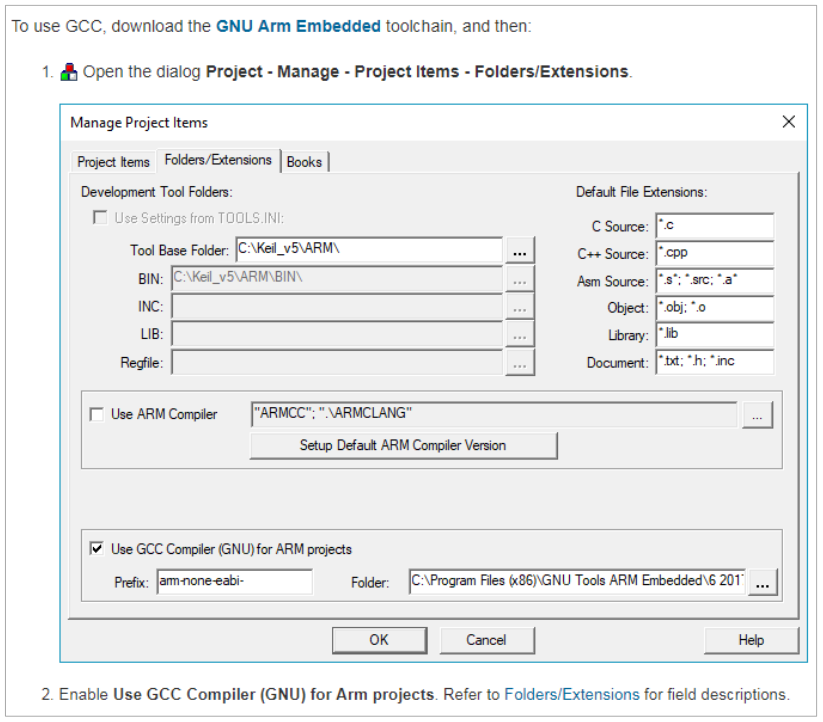Browse for the ARM Compiler path
Viewport: 823px width, 722px height.
(x=757, y=415)
